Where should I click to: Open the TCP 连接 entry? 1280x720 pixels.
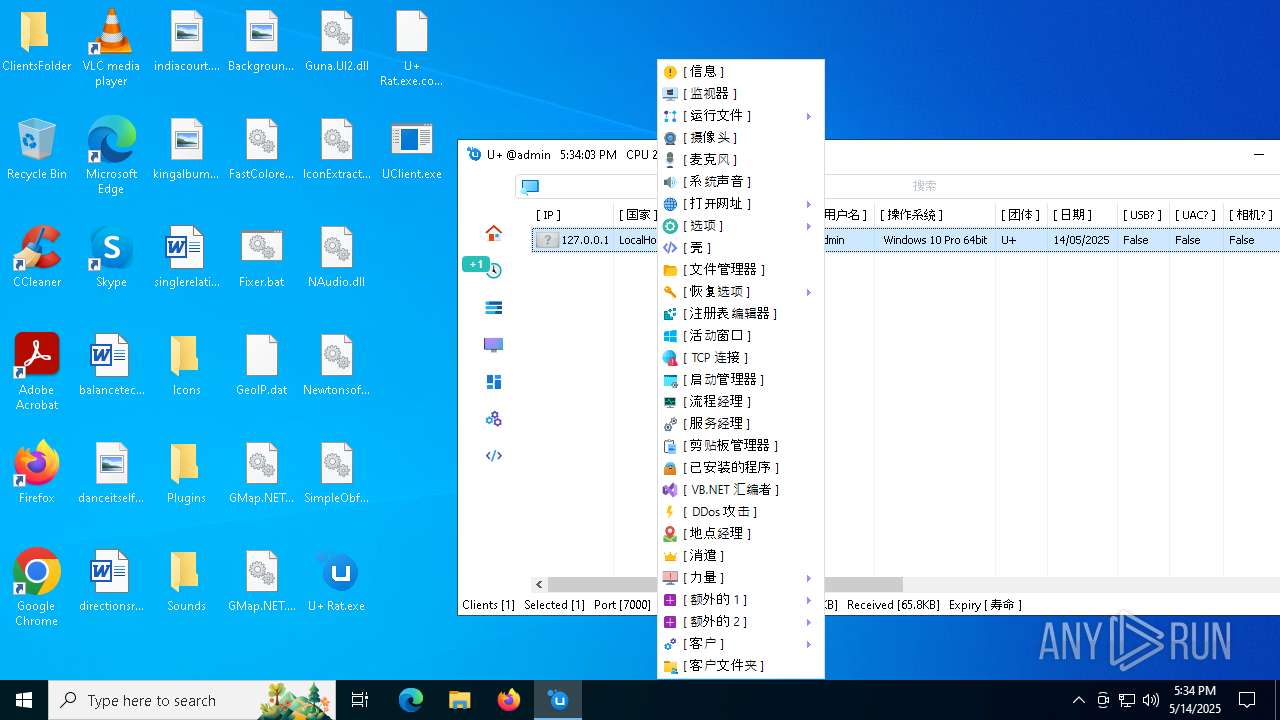click(740, 358)
